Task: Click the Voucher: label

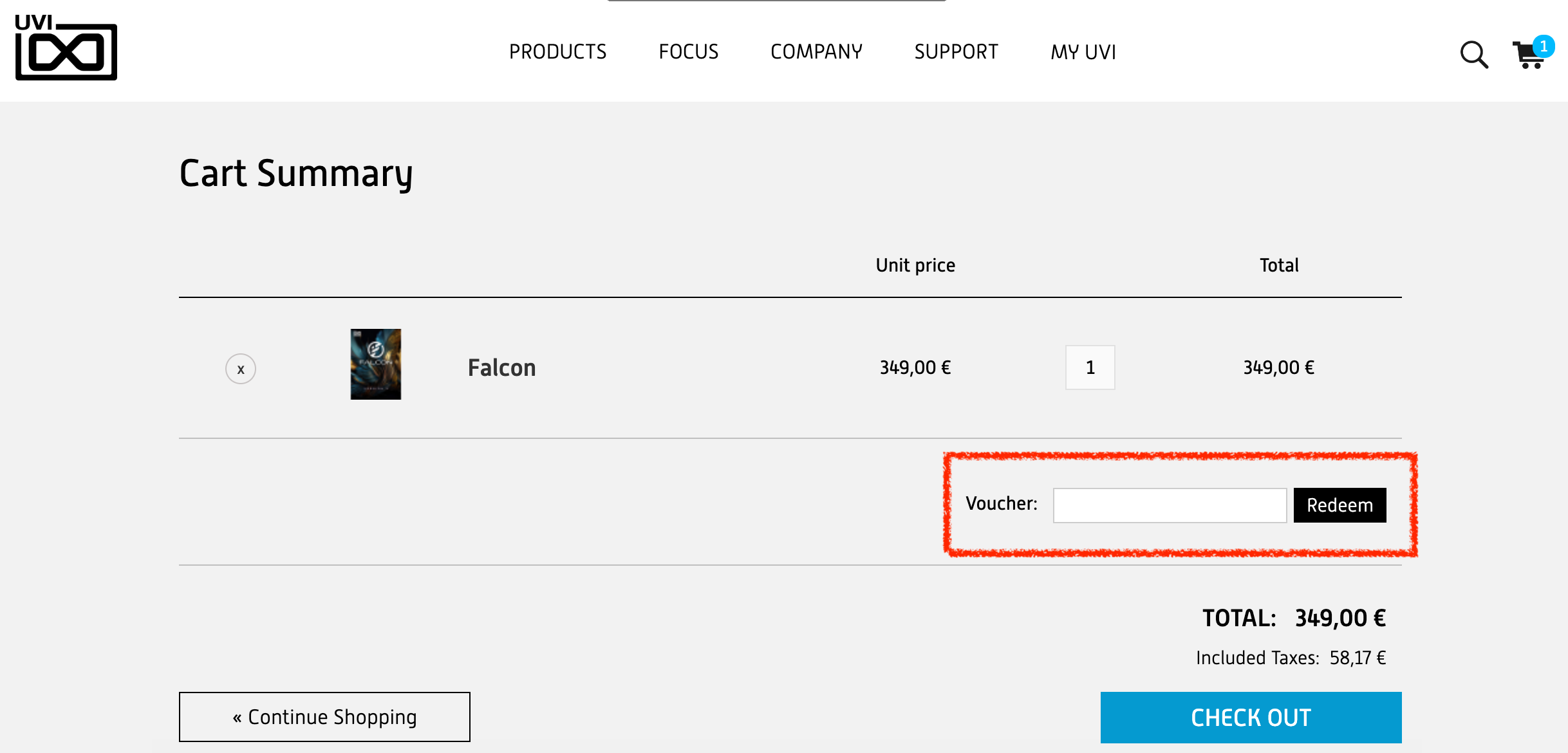Action: [1002, 503]
